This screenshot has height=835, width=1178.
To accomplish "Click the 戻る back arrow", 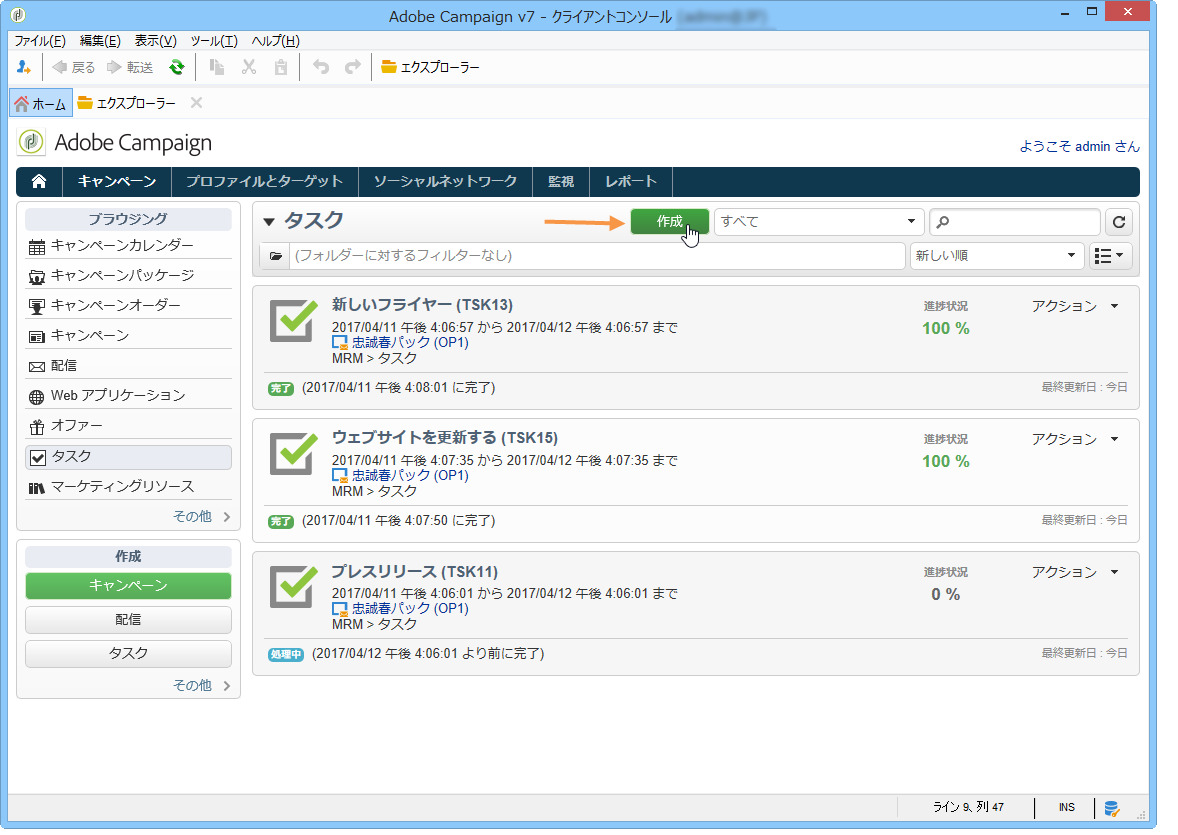I will click(x=74, y=68).
